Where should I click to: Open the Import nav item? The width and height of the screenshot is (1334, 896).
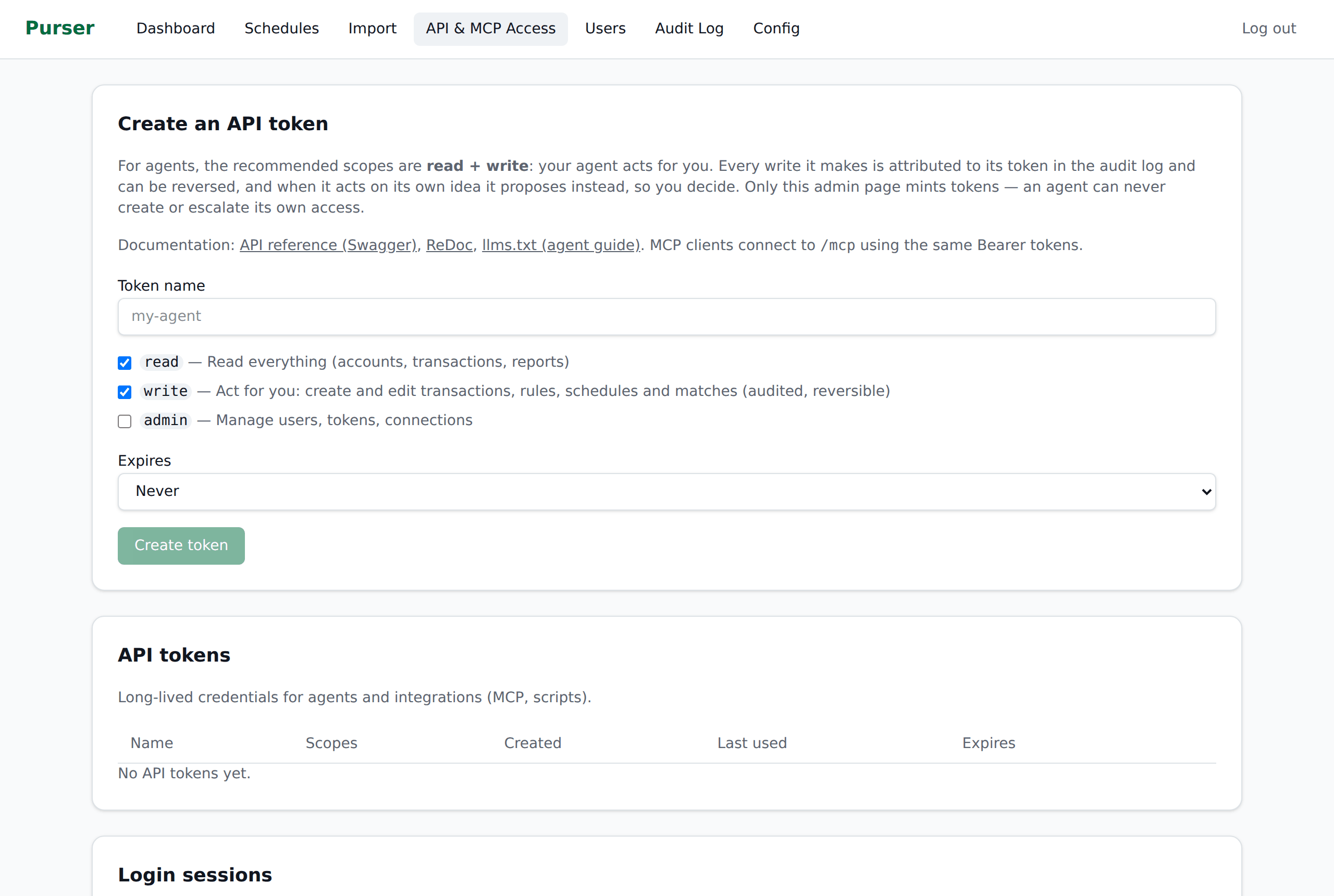point(372,29)
